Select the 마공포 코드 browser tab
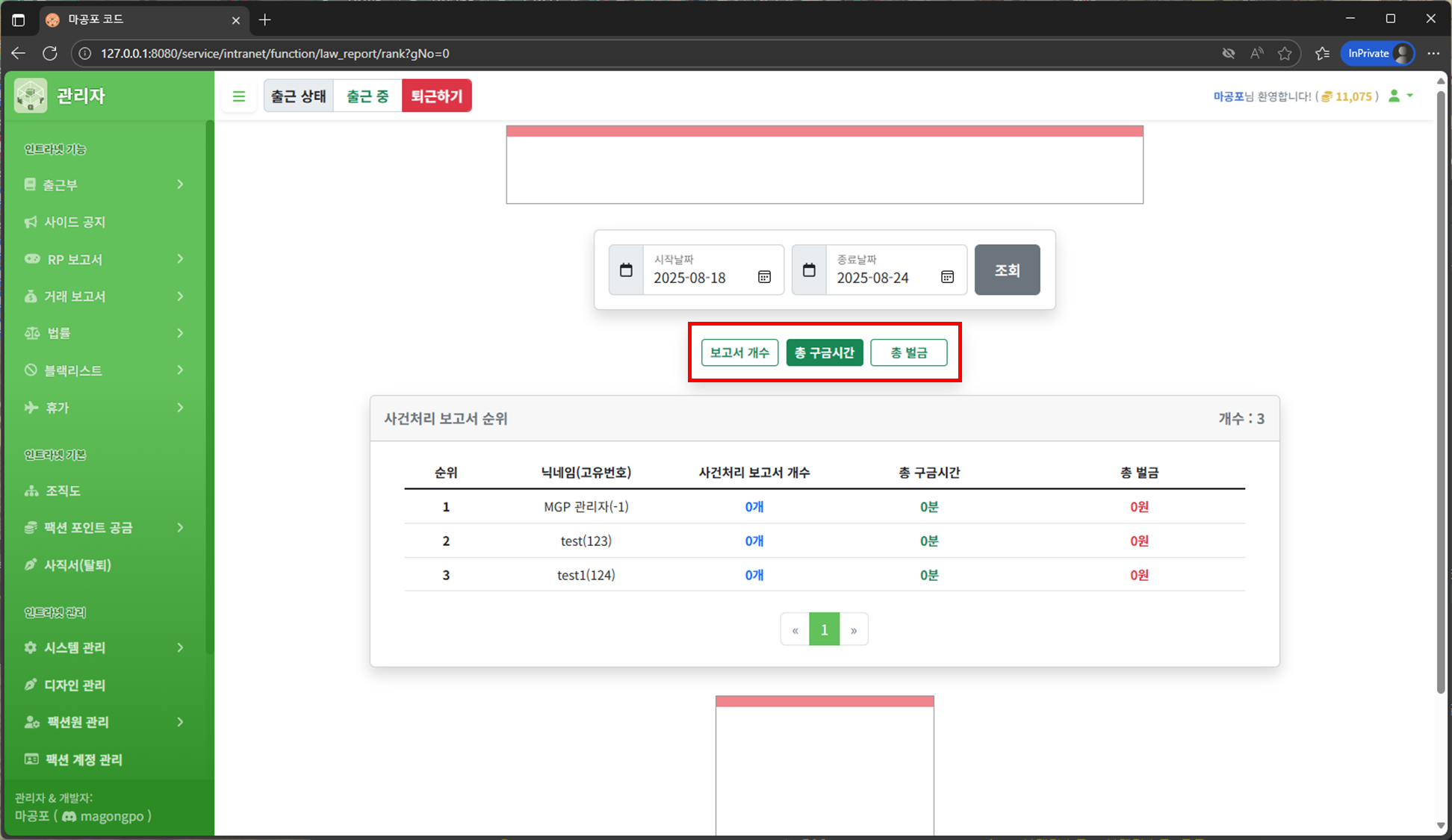 click(142, 19)
